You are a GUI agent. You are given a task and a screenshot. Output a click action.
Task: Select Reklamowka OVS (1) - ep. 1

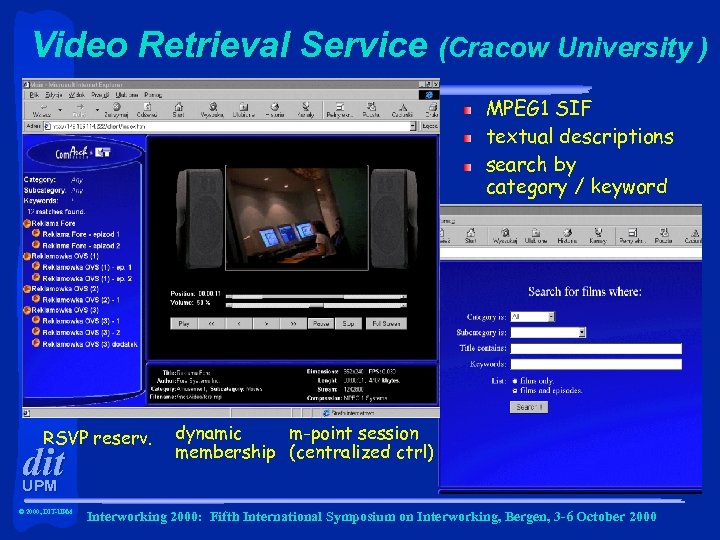click(x=82, y=267)
